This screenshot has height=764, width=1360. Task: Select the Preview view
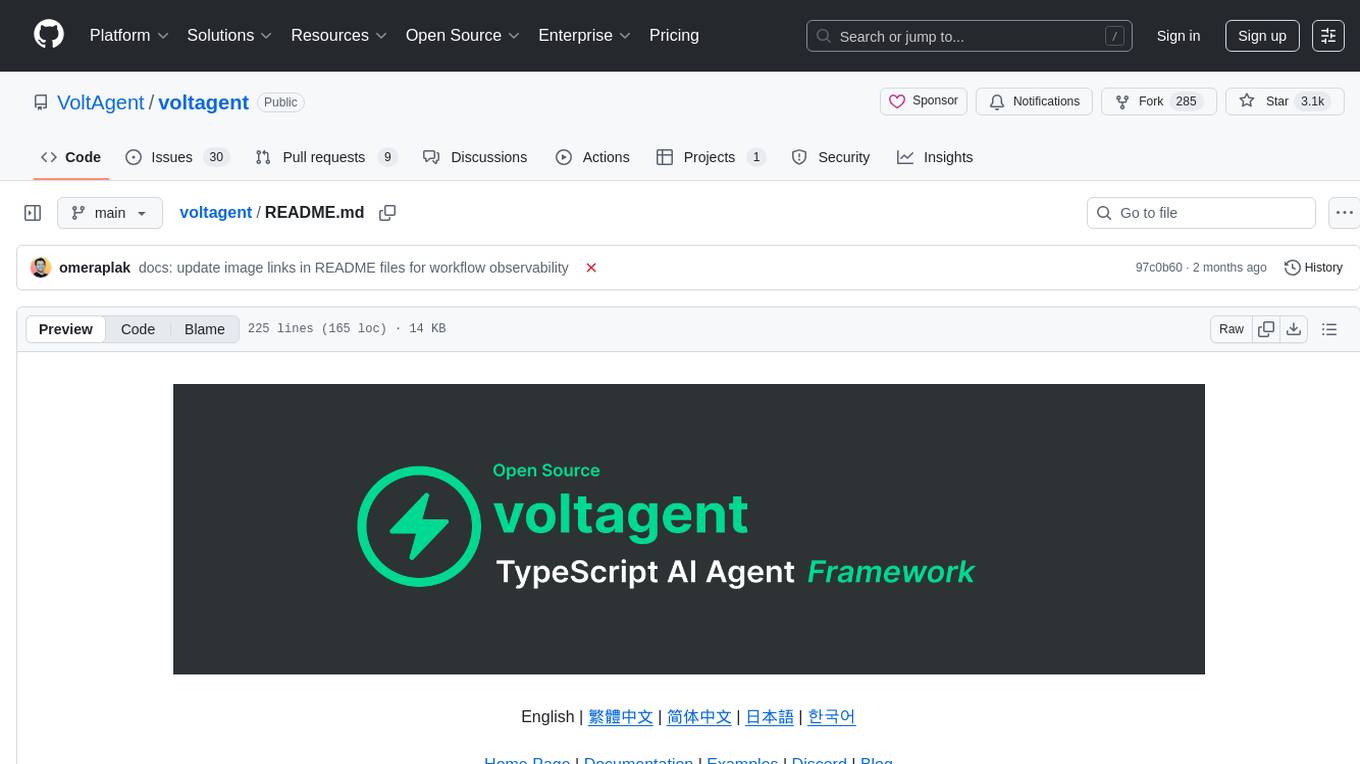pos(66,329)
